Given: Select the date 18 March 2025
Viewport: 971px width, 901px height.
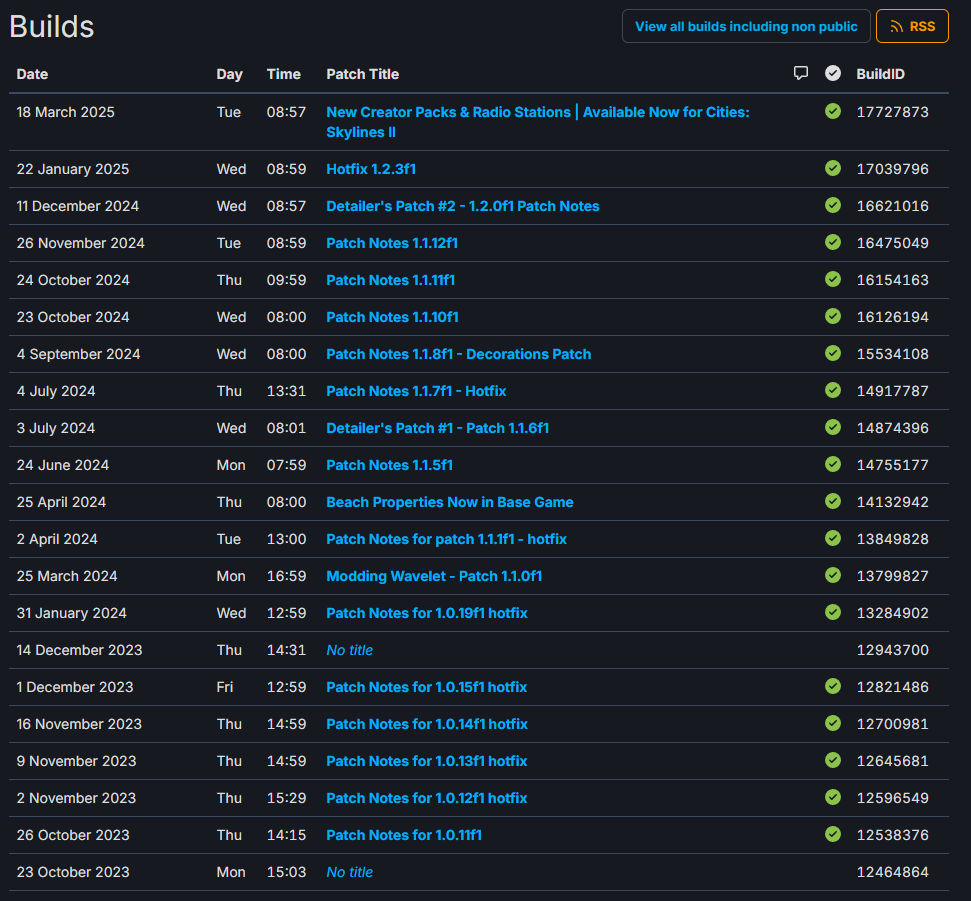Looking at the screenshot, I should click(66, 112).
